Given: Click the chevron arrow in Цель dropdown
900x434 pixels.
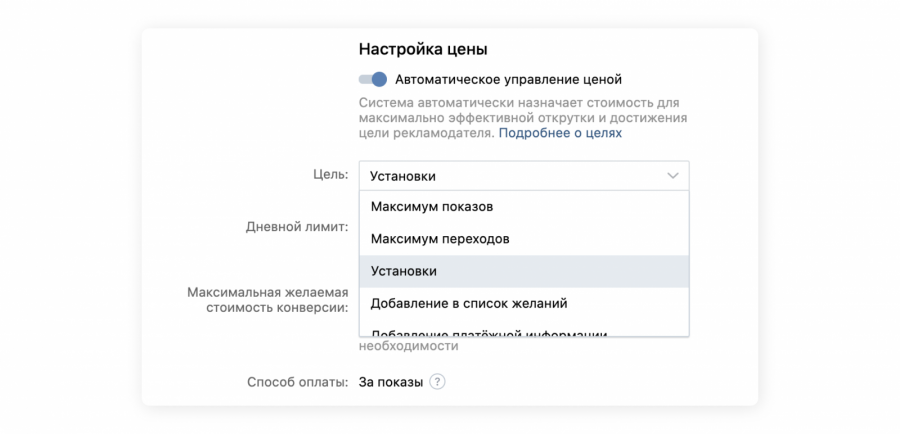Looking at the screenshot, I should pyautogui.click(x=672, y=176).
